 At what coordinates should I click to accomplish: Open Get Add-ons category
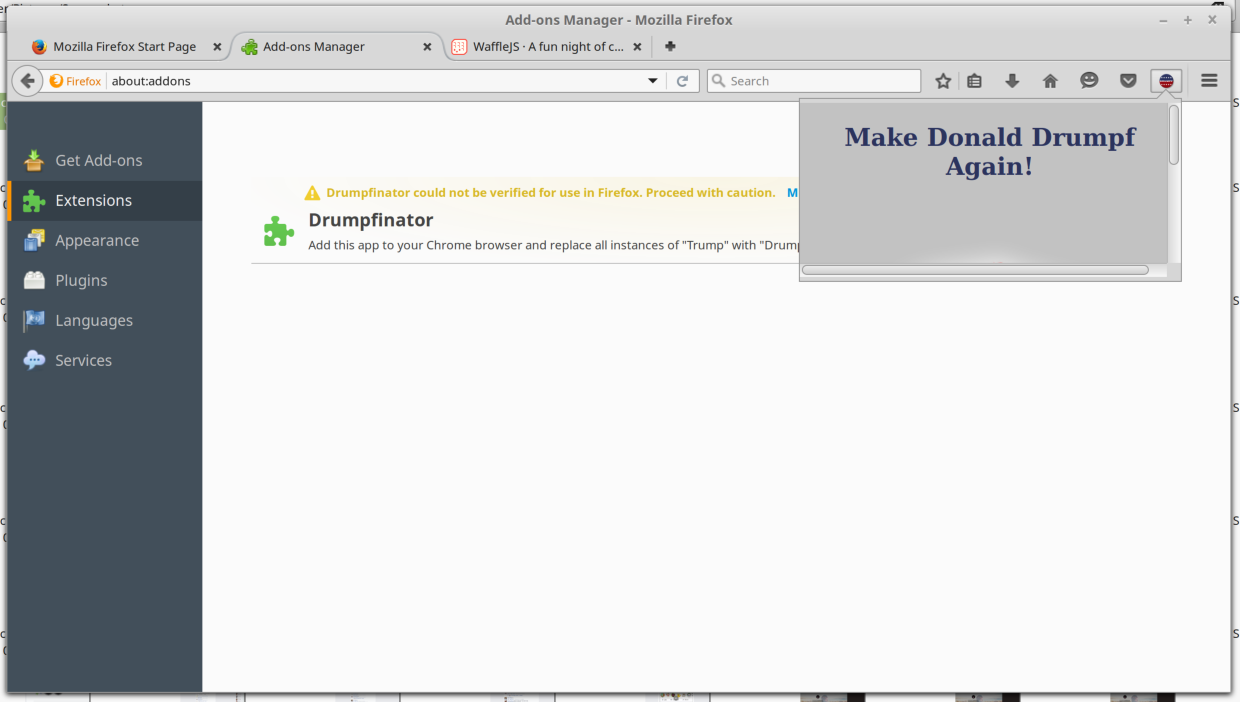point(104,160)
